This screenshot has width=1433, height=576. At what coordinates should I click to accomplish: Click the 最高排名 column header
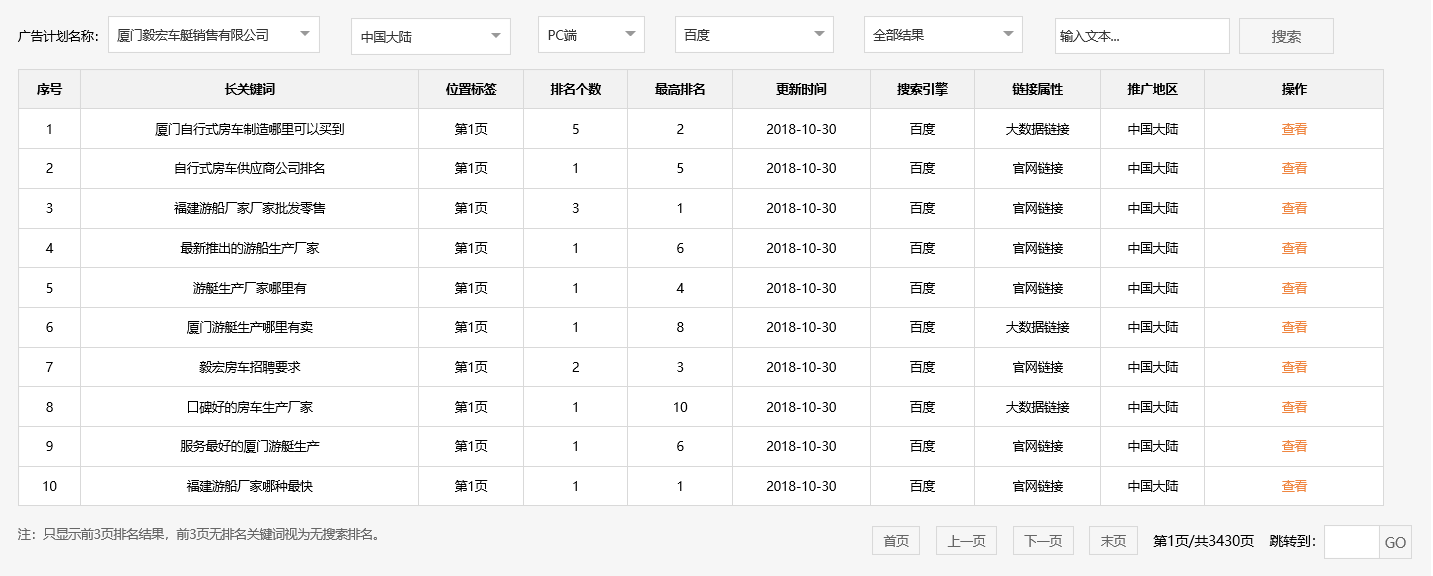679,89
